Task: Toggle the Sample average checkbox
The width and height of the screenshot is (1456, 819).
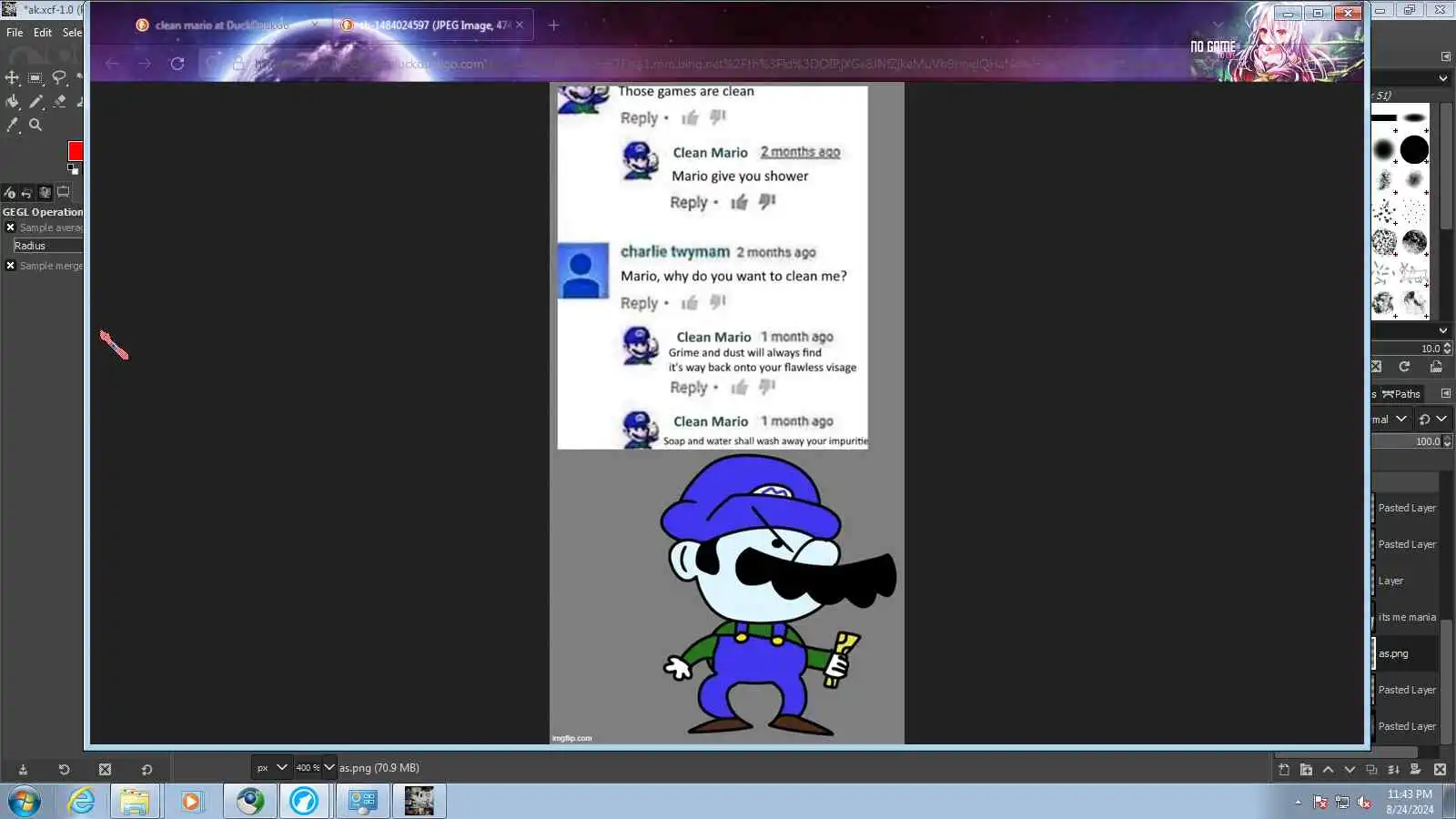Action: 11,227
